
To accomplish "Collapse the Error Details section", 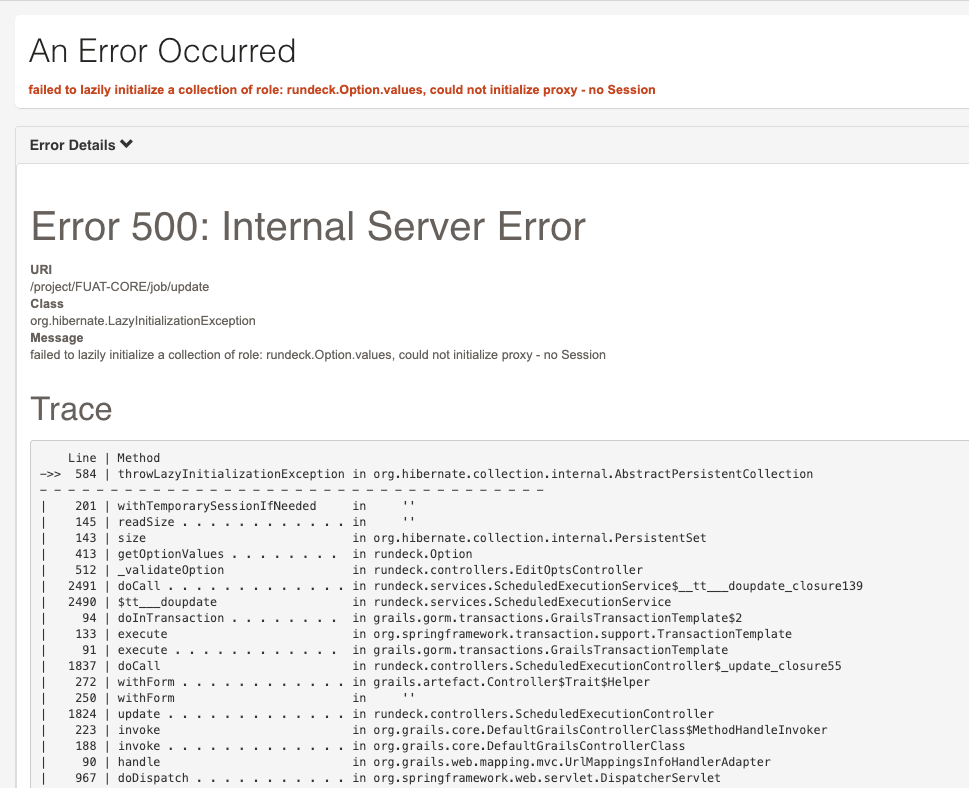I will coord(73,144).
